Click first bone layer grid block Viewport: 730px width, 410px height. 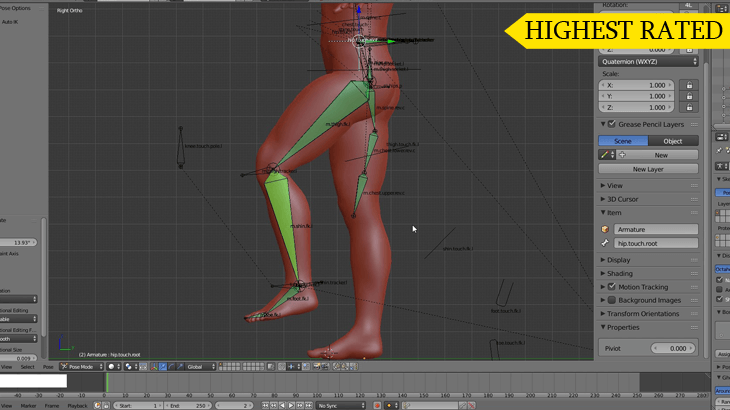(230, 367)
